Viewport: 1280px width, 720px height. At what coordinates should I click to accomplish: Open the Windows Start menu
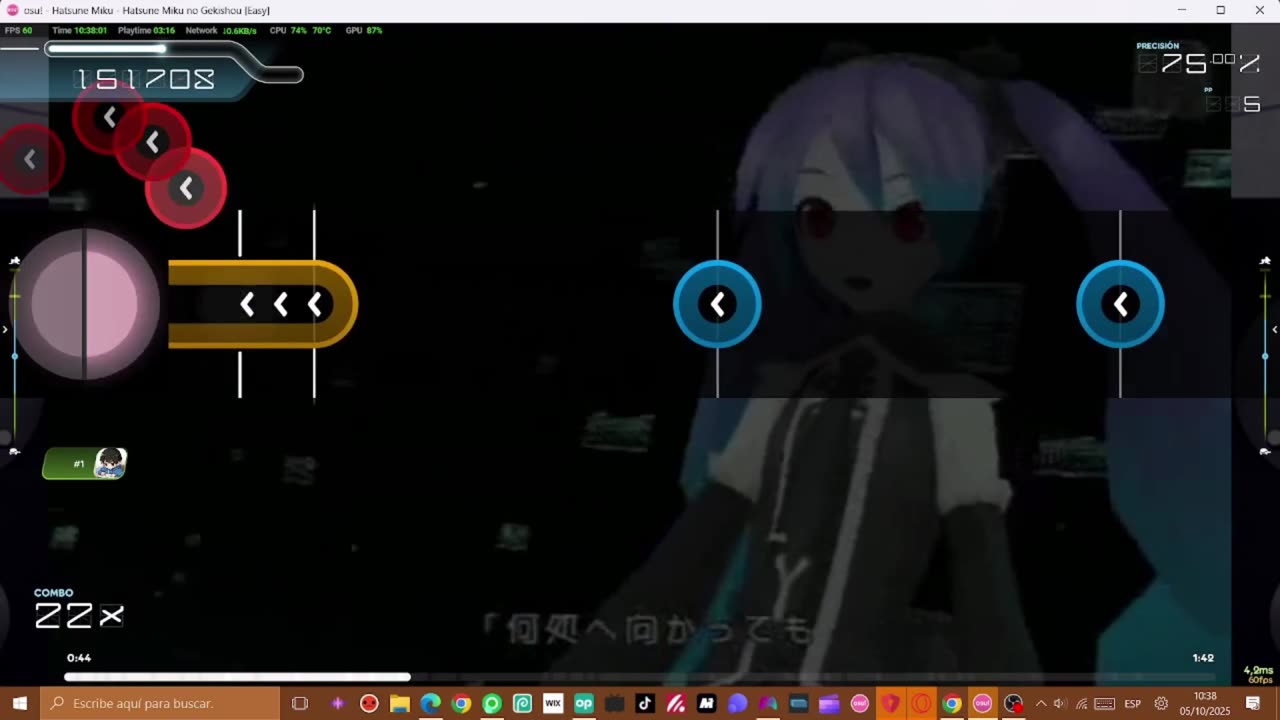[x=19, y=703]
